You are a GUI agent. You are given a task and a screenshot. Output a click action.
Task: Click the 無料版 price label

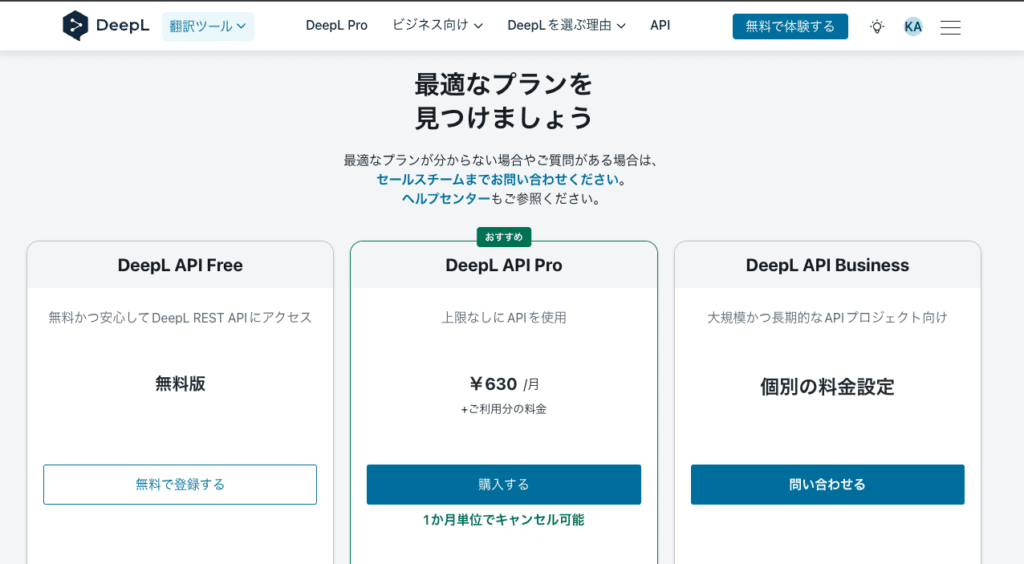[180, 384]
